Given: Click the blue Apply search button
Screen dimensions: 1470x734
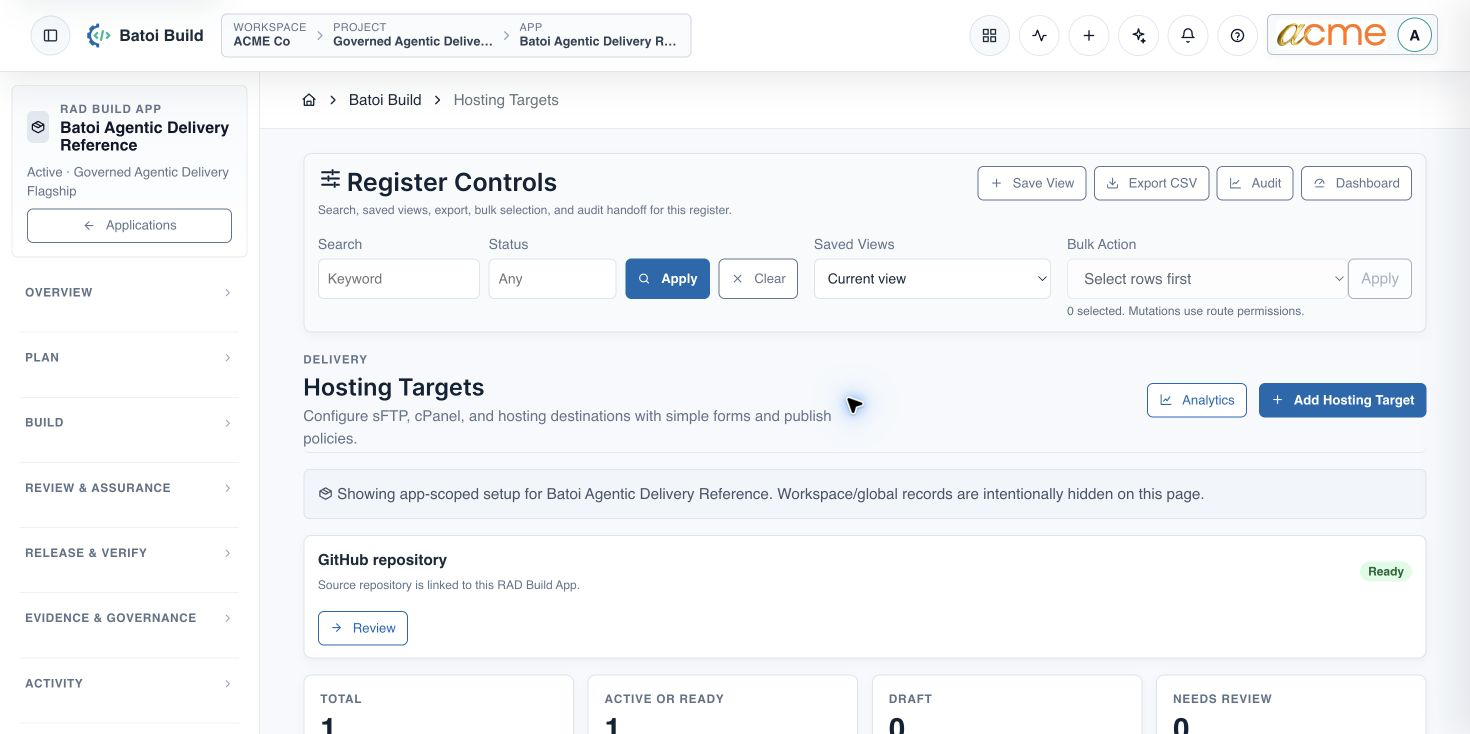Looking at the screenshot, I should 668,279.
